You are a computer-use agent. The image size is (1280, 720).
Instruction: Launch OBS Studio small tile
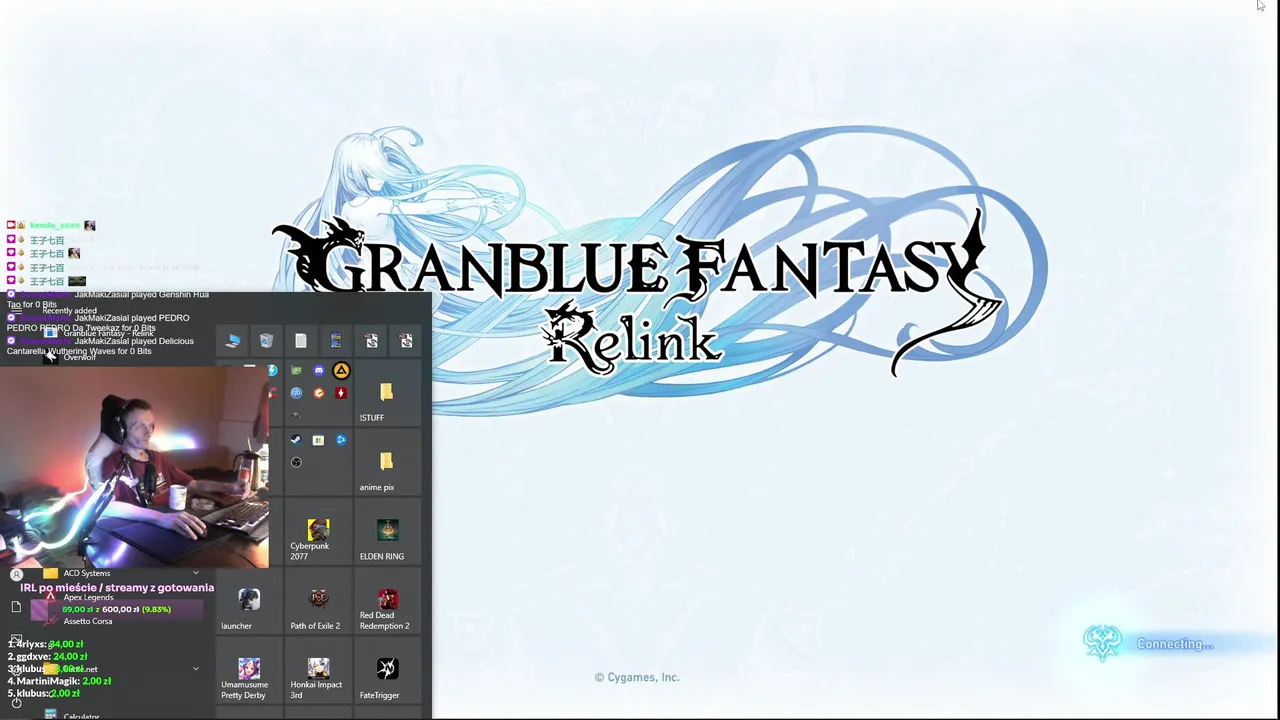296,462
